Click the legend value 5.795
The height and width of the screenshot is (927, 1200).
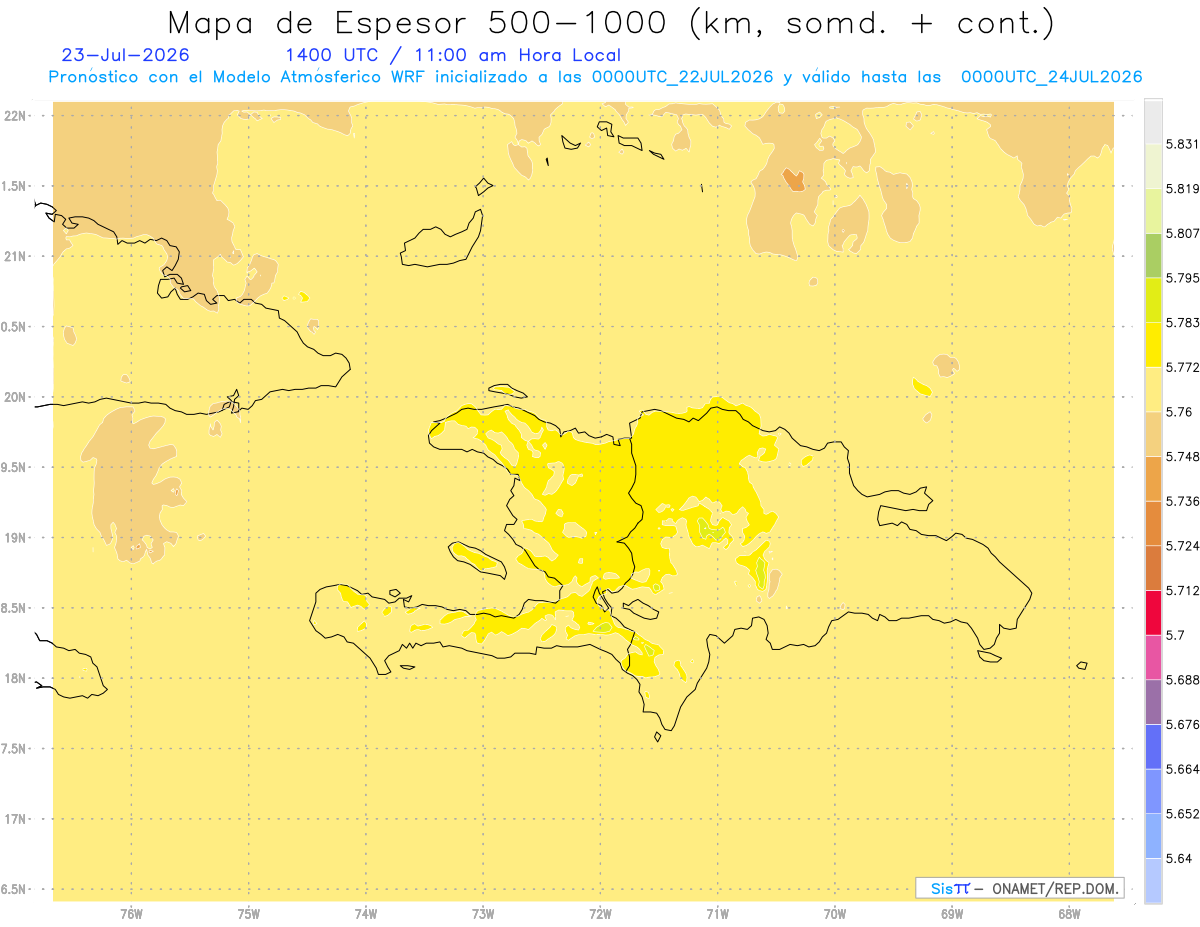1183,278
